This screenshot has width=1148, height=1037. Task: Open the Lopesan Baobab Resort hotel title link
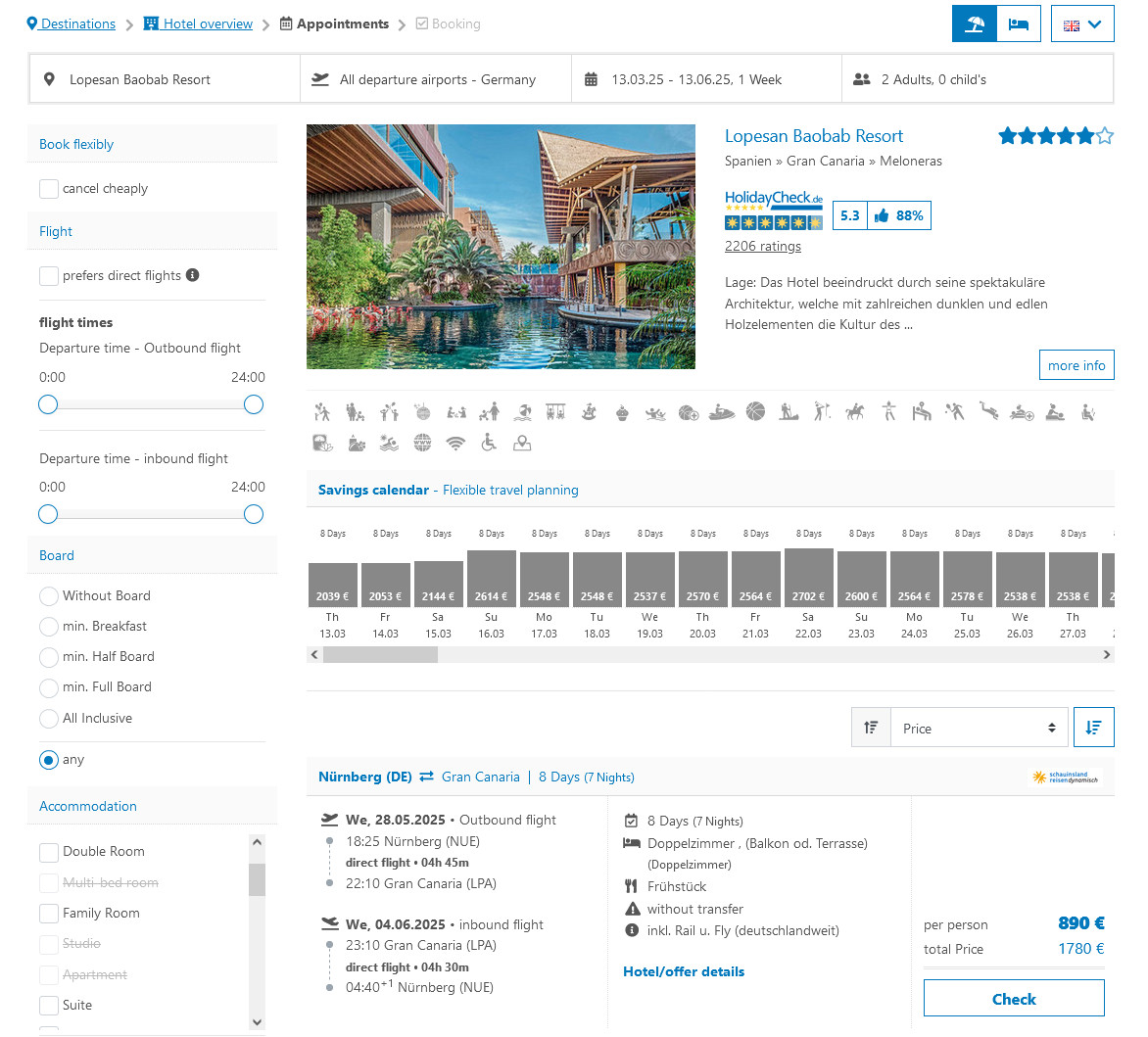point(813,136)
